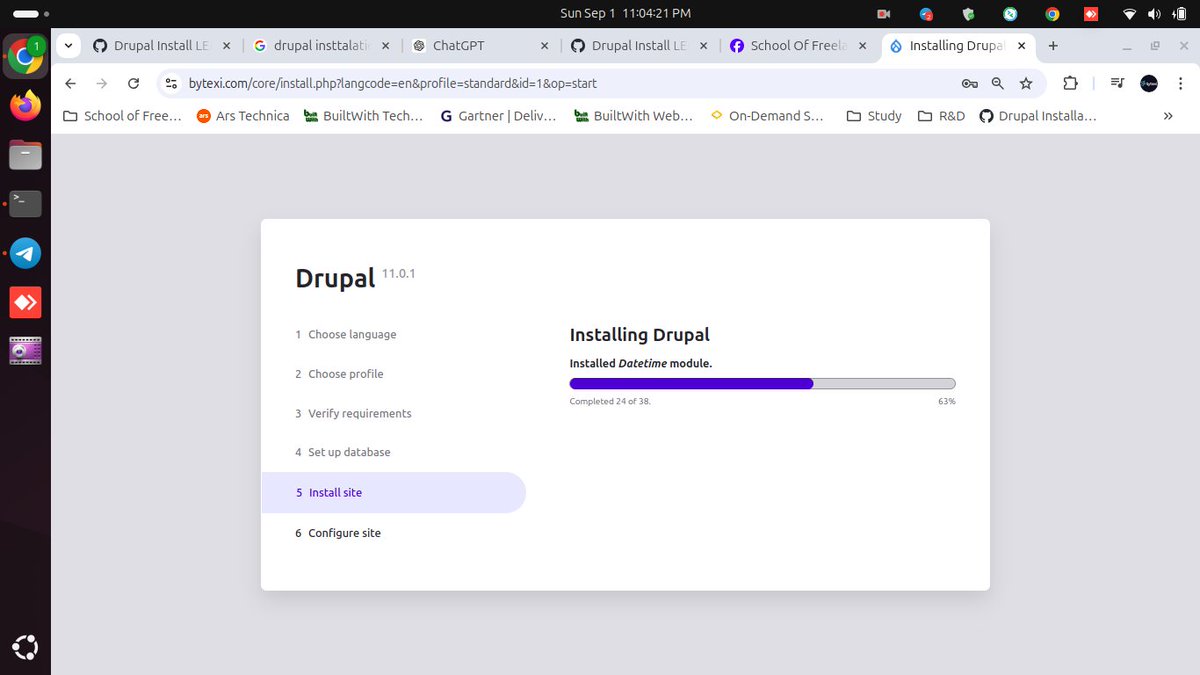
Task: Click the browser forward arrow
Action: 101,84
